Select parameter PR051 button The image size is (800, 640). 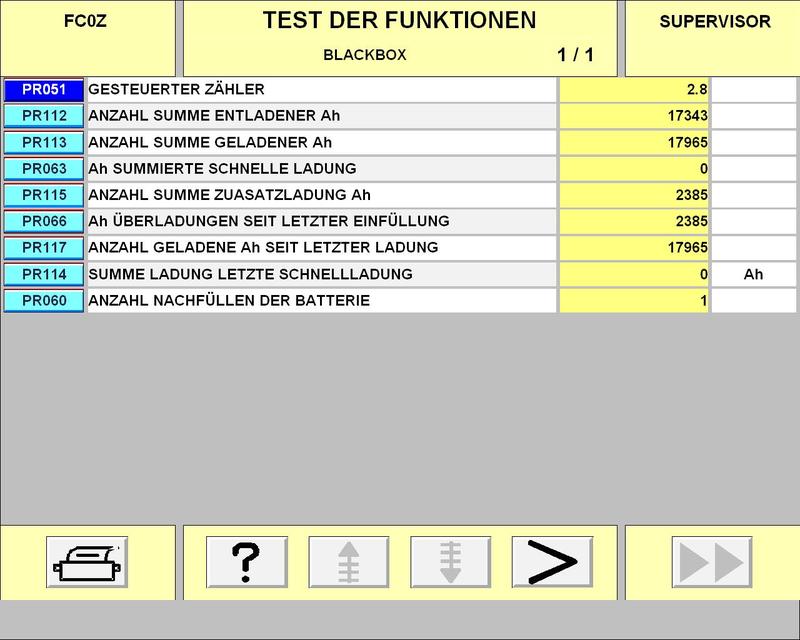pos(44,90)
